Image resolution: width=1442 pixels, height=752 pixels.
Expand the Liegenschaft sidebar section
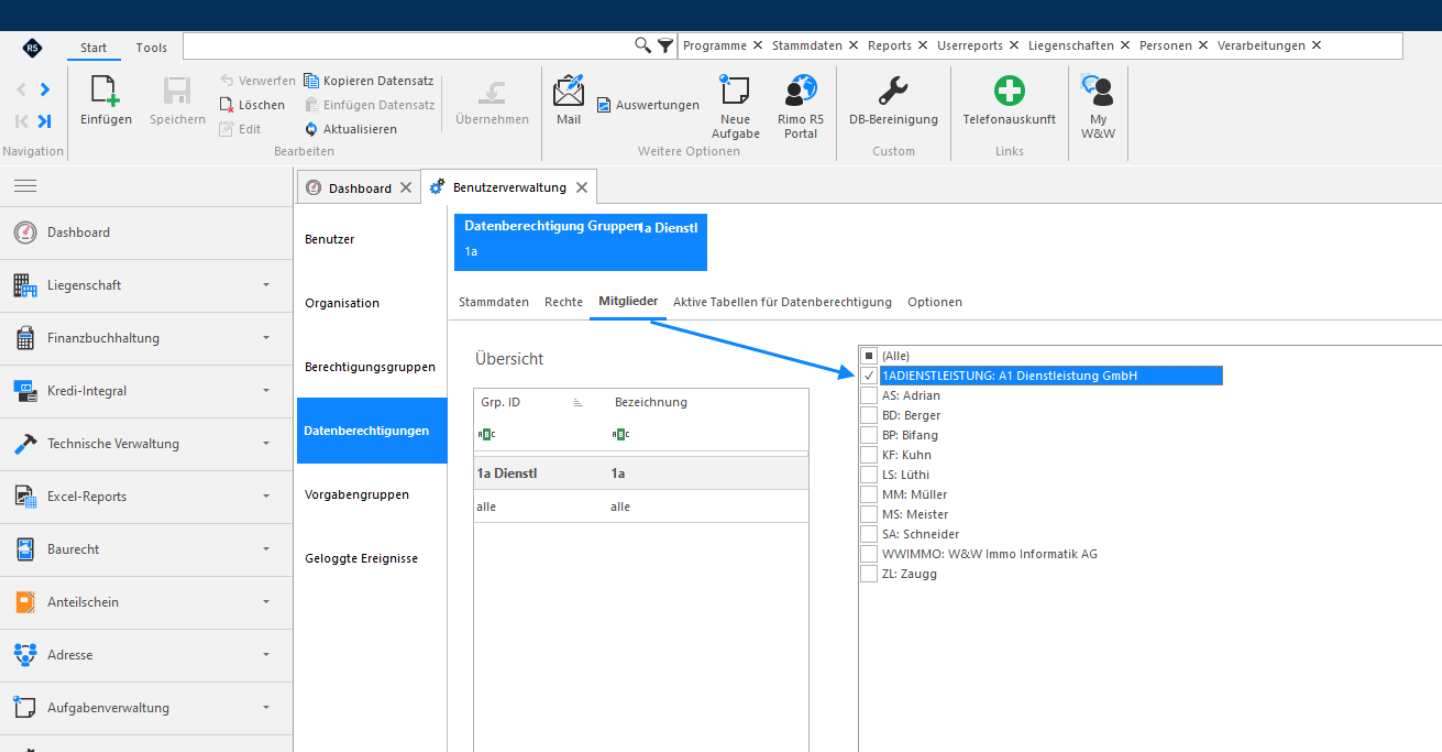click(266, 285)
